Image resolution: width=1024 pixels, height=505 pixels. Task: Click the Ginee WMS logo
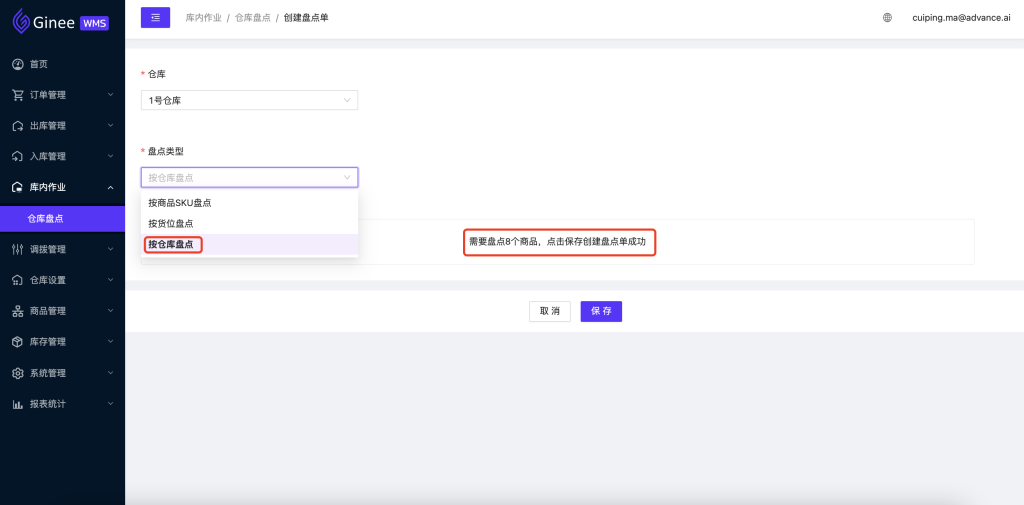(x=61, y=21)
